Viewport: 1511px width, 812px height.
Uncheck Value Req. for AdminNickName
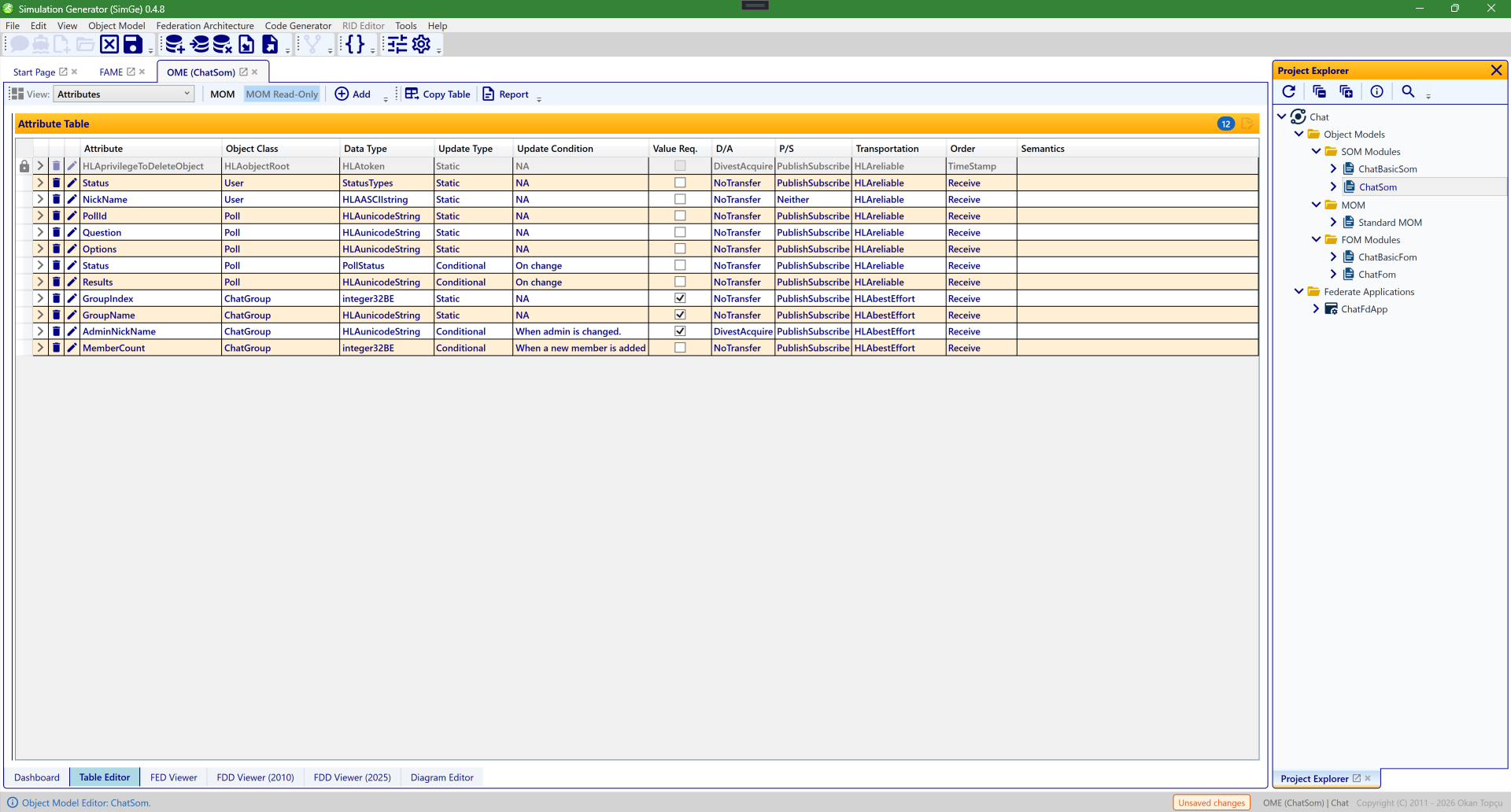[680, 331]
